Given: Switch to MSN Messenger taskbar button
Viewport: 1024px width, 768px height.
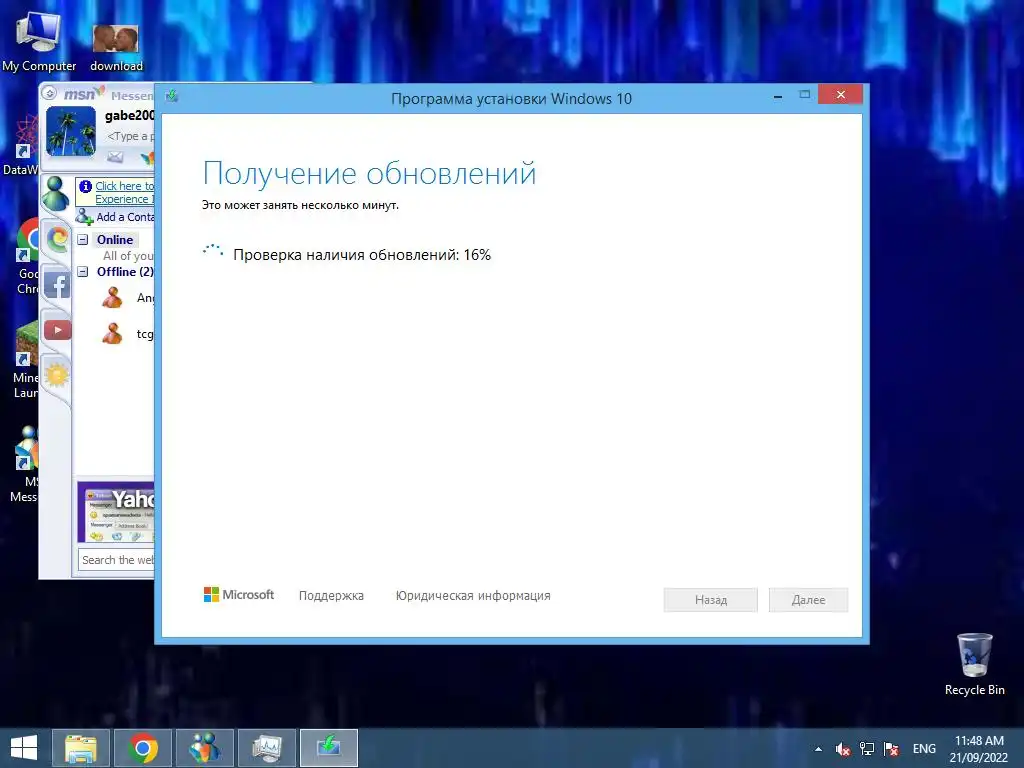Looking at the screenshot, I should coord(205,748).
